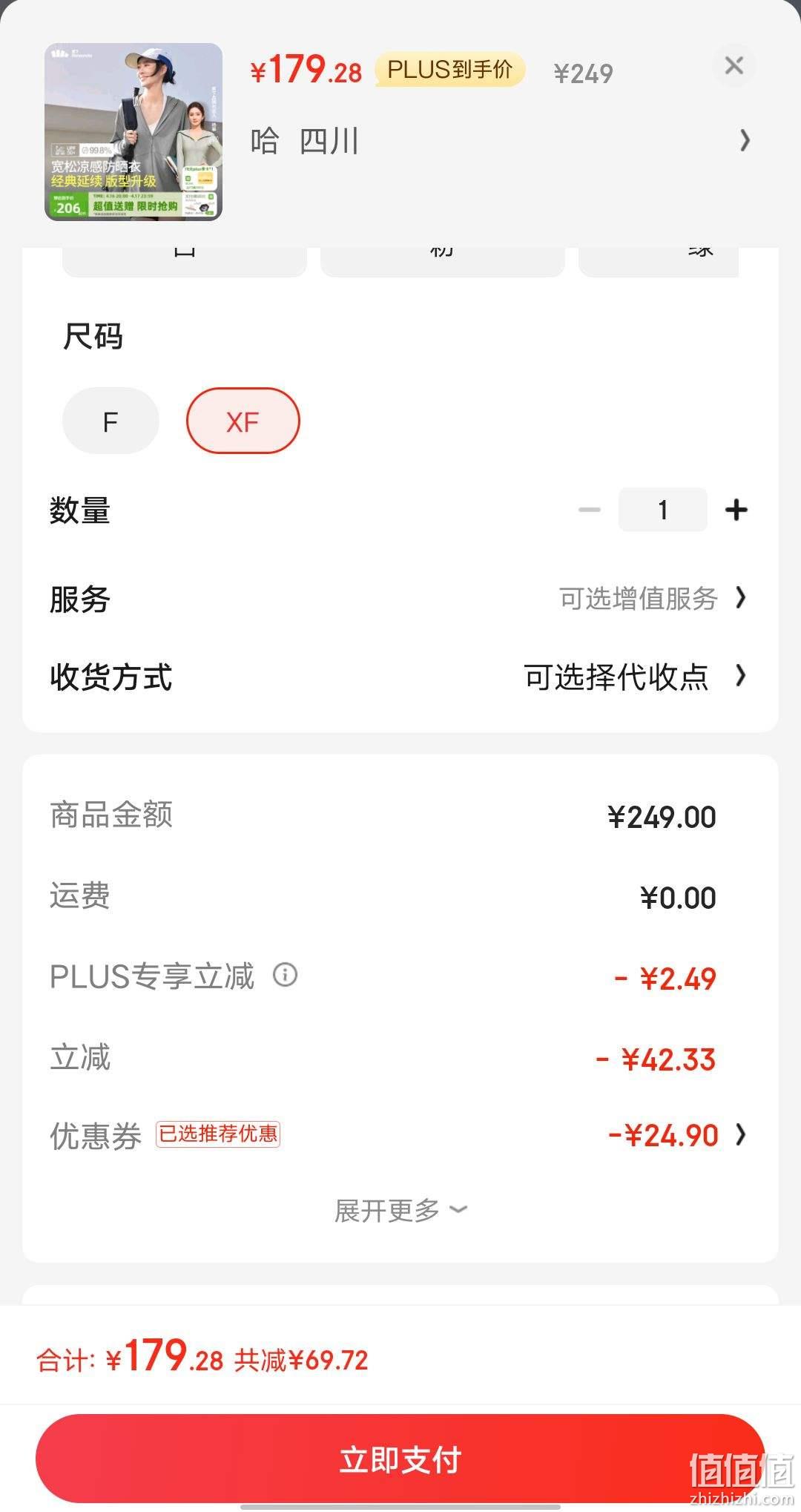Choose the 粉 color option
The image size is (801, 1512).
(442, 260)
